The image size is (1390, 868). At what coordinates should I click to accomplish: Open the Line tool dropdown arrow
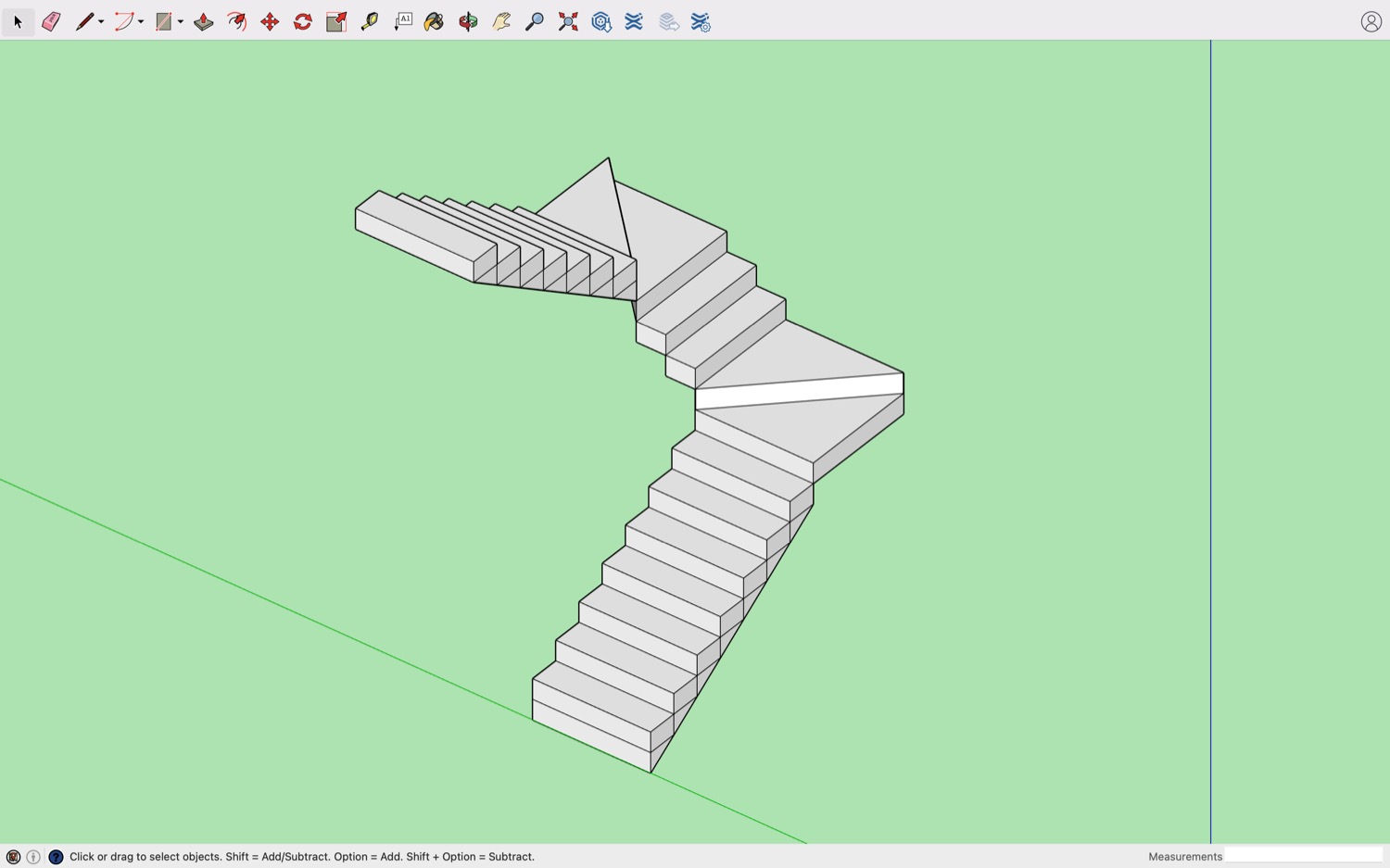(x=101, y=22)
